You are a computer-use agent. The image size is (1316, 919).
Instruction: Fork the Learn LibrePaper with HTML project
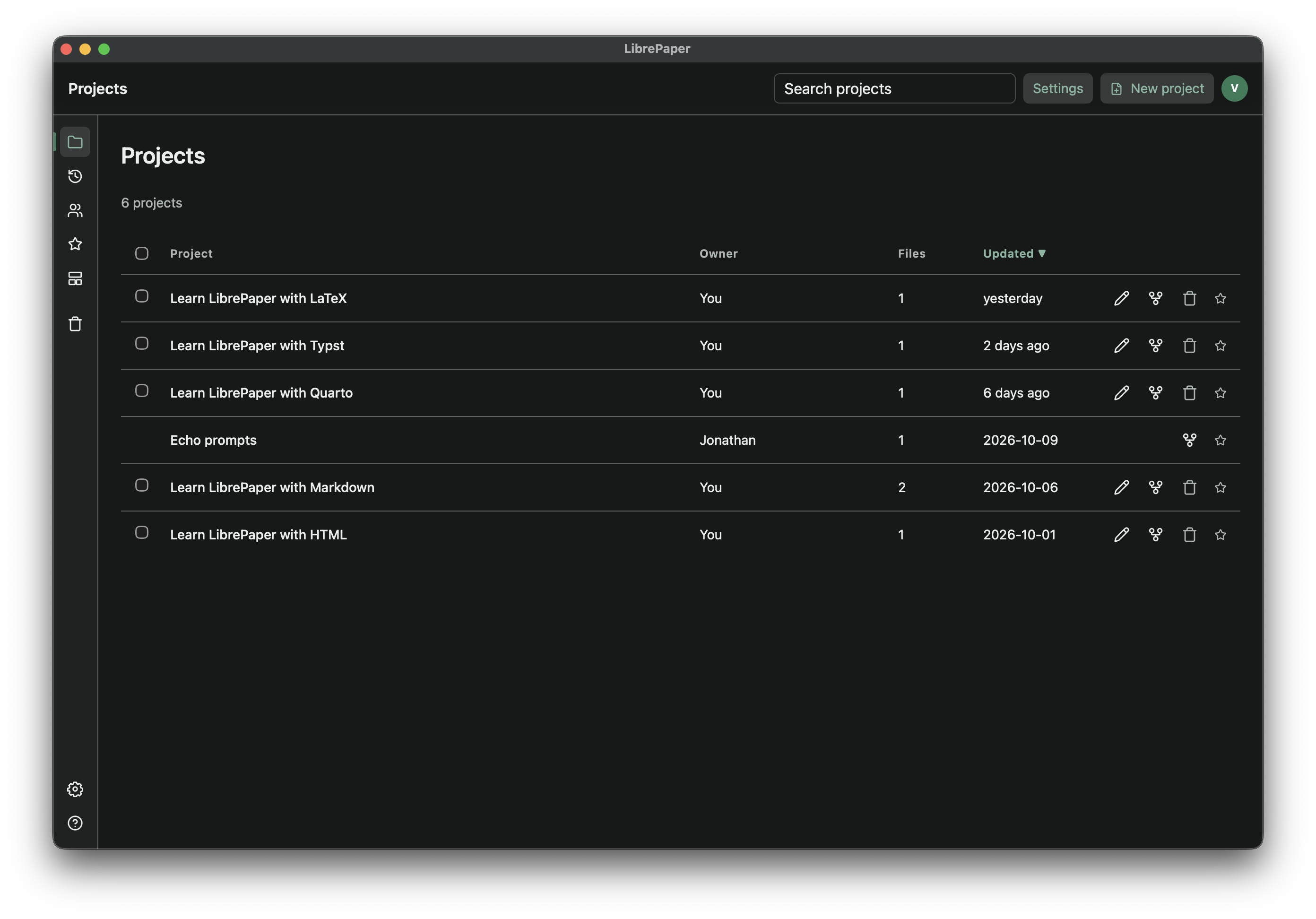click(x=1155, y=535)
